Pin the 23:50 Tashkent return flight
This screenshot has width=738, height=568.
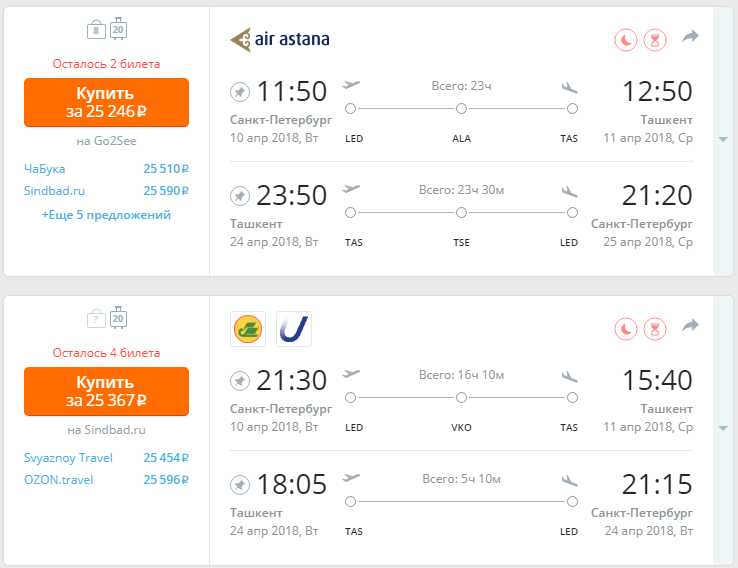[240, 196]
